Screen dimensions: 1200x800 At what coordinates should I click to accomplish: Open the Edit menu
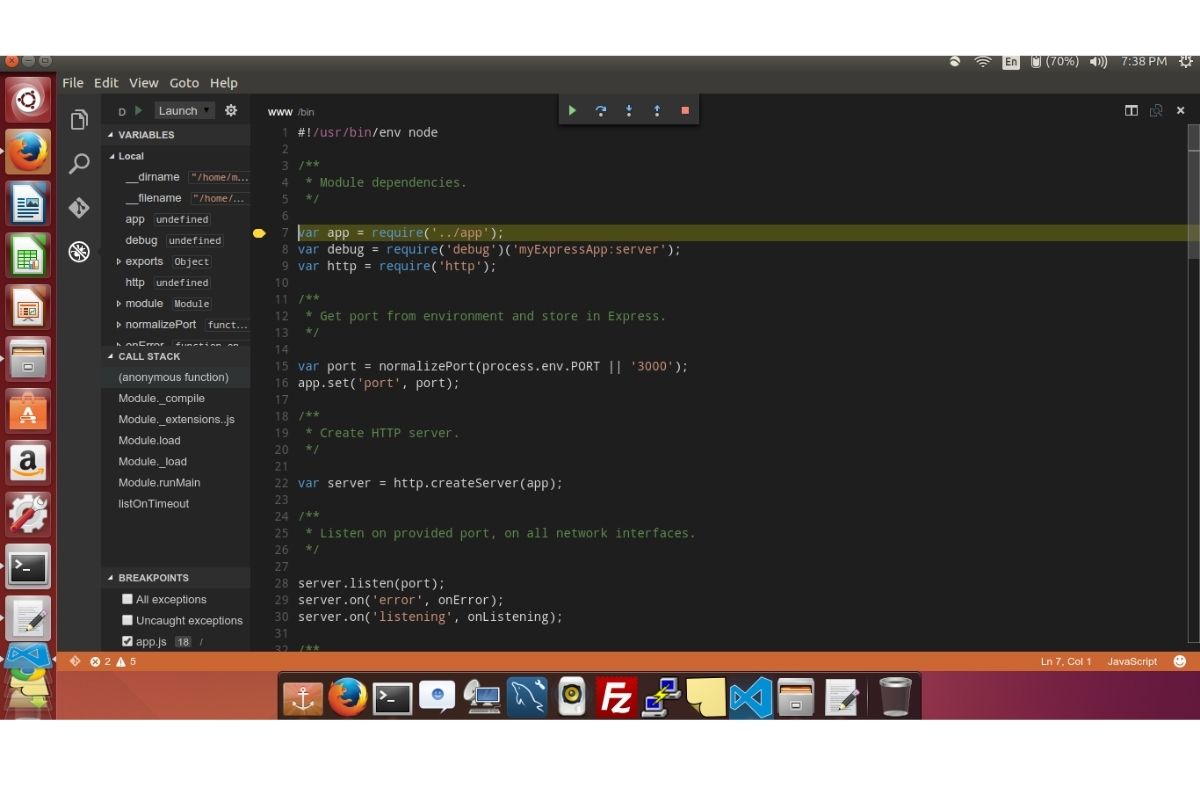coord(106,83)
